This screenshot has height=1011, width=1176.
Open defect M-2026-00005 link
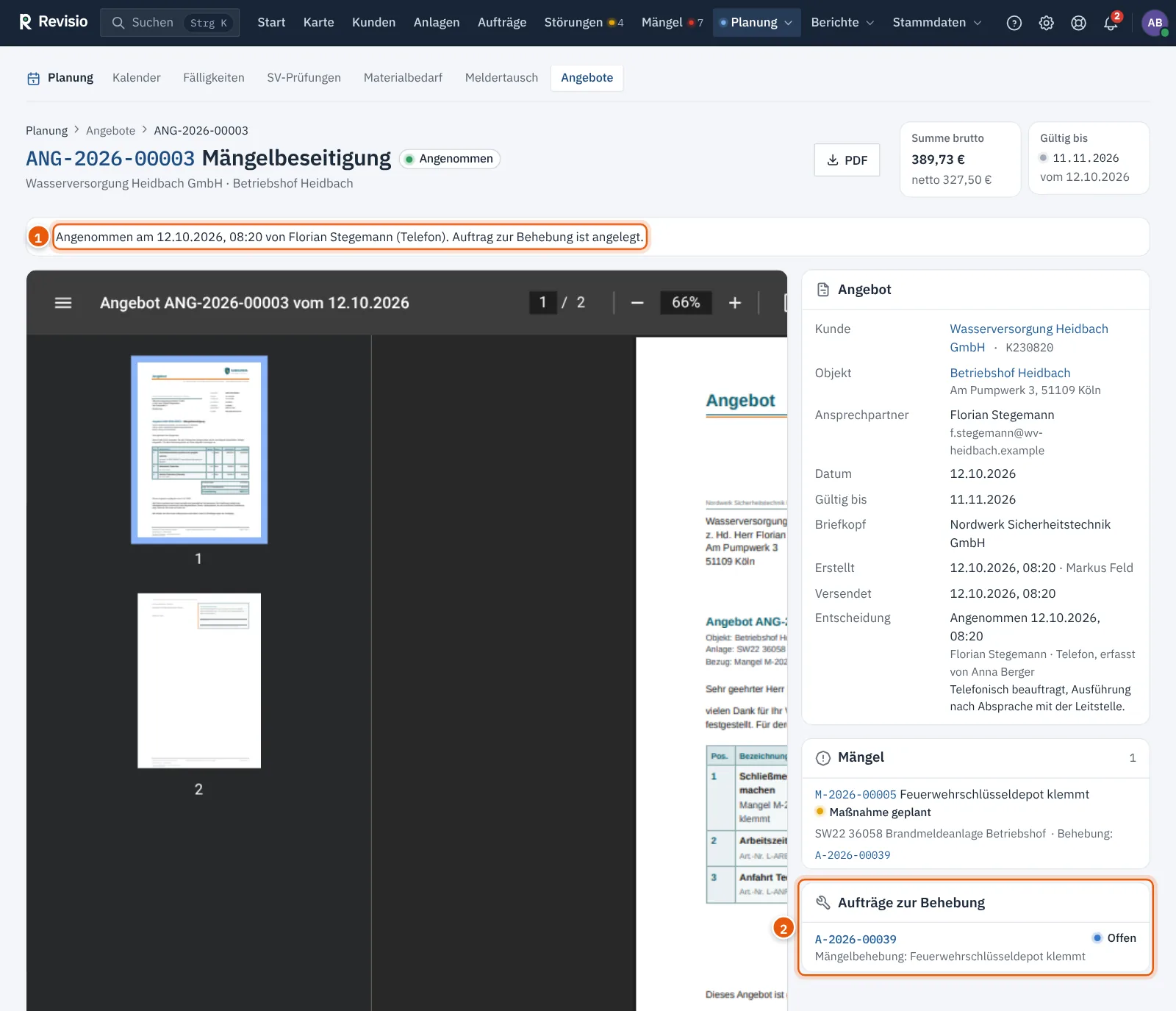click(x=856, y=795)
